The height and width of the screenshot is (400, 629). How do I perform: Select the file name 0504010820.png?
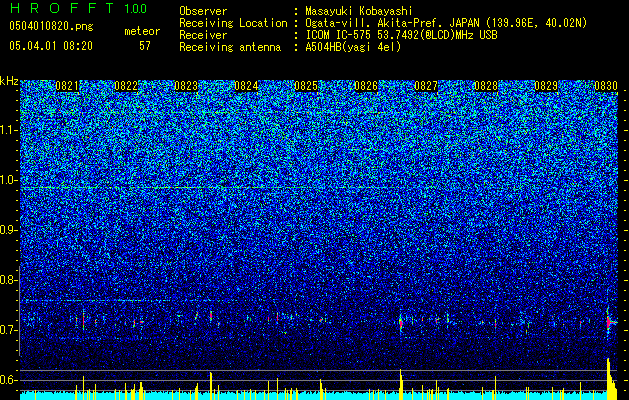click(51, 27)
